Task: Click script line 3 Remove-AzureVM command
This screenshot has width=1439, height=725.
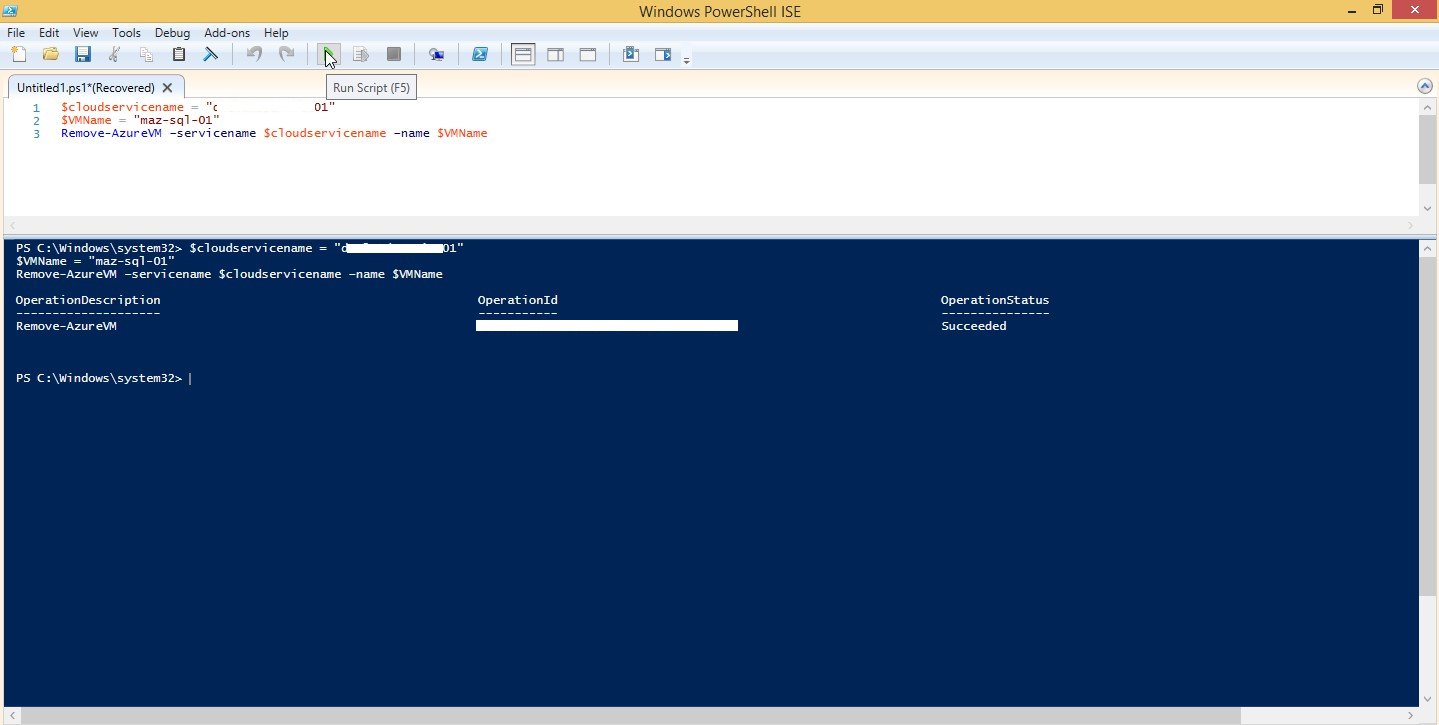Action: (274, 133)
